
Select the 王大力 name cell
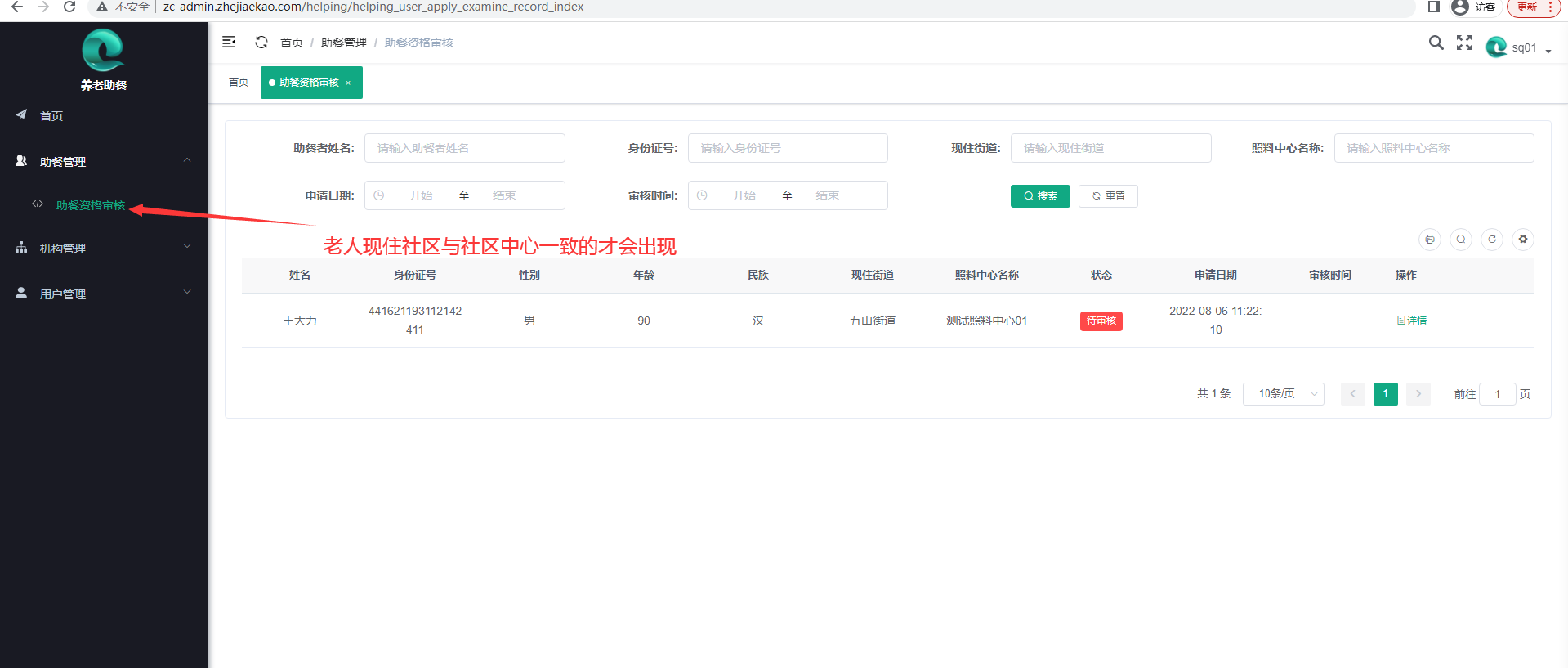click(300, 321)
